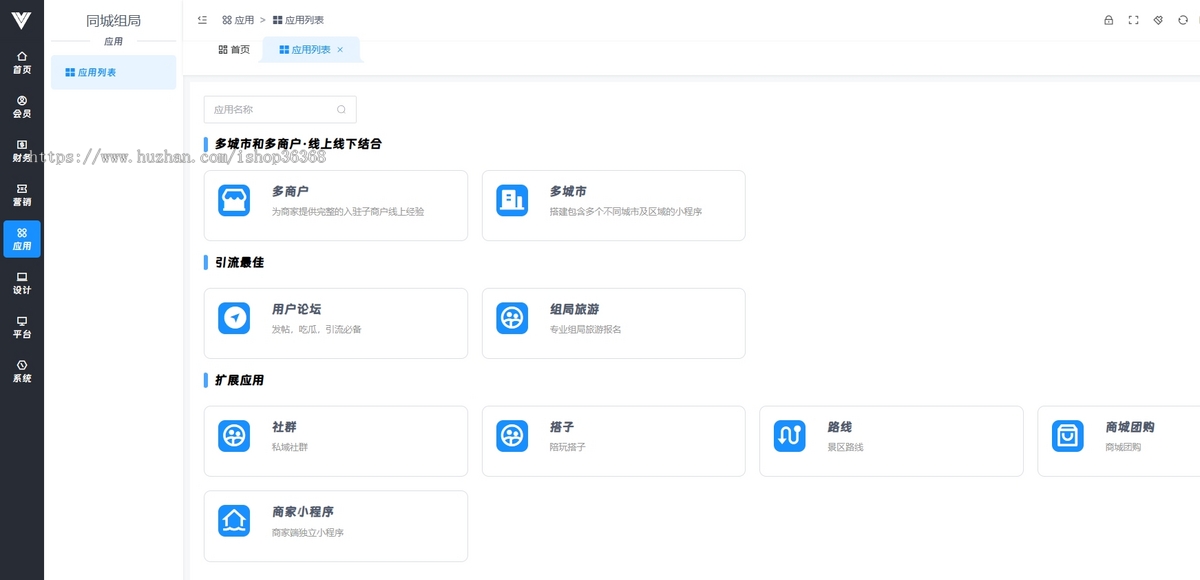Click the V logo in the sidebar

pyautogui.click(x=21, y=20)
